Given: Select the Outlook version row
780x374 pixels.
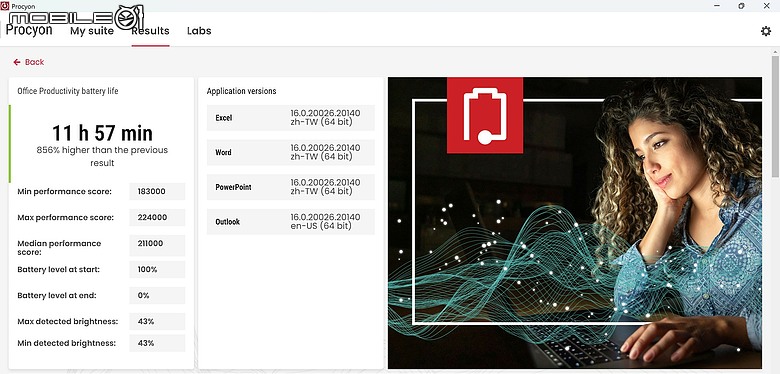Looking at the screenshot, I should tap(291, 222).
